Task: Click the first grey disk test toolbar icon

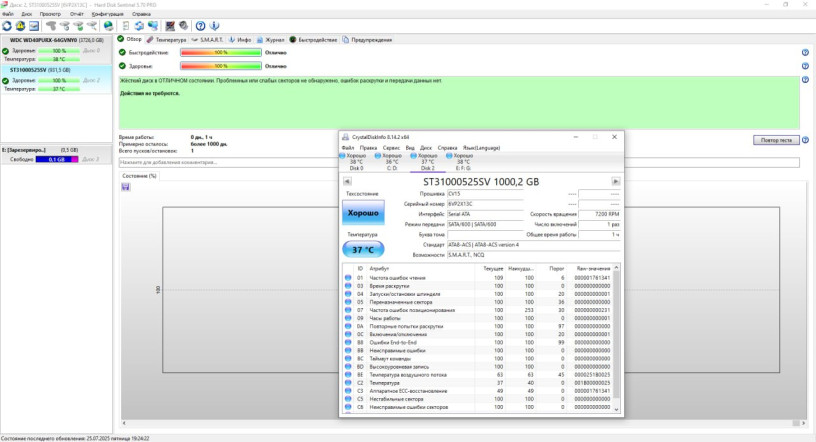Action: (51, 26)
